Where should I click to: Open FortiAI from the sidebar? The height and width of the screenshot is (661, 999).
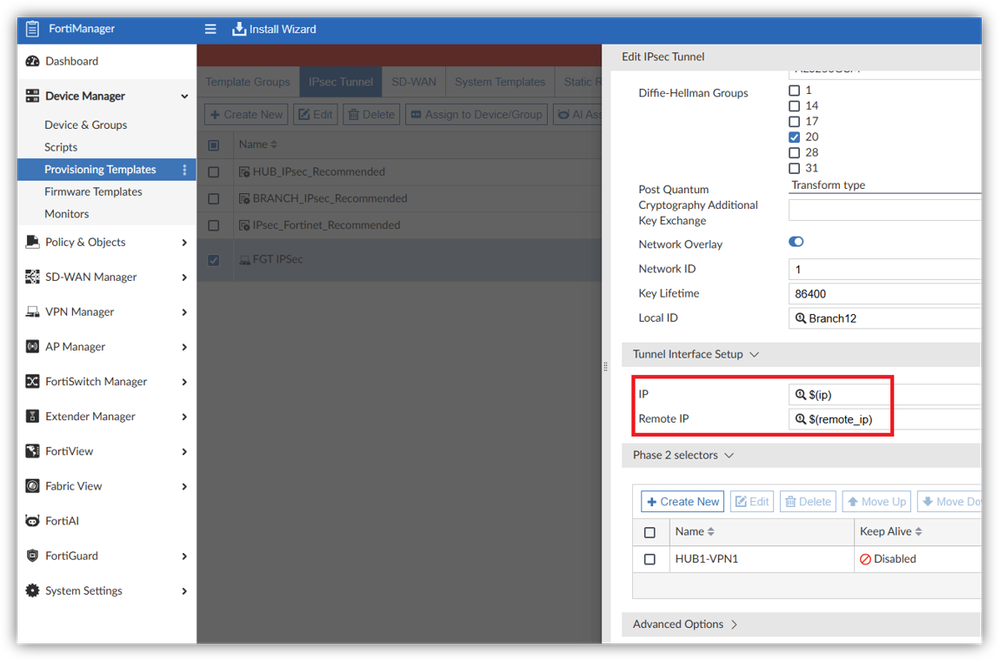(31, 521)
